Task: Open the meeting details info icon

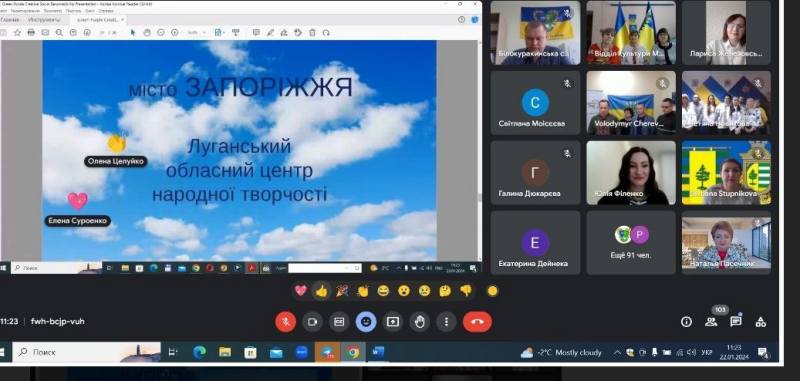Action: click(x=687, y=322)
